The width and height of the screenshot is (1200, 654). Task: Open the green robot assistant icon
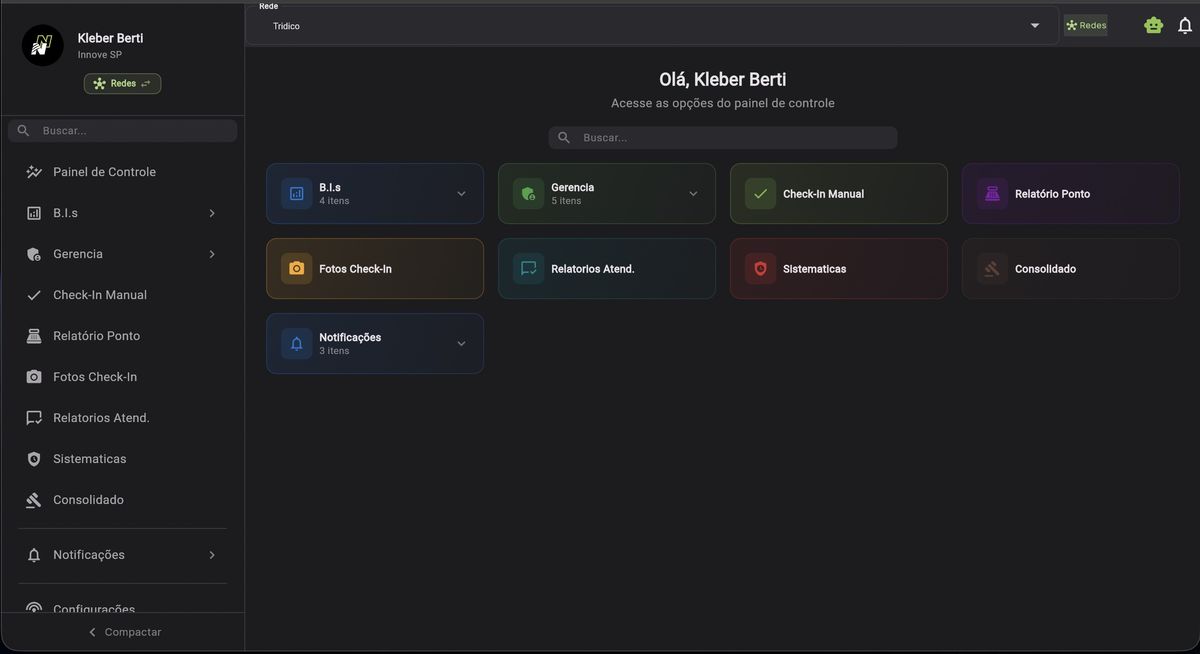1153,24
